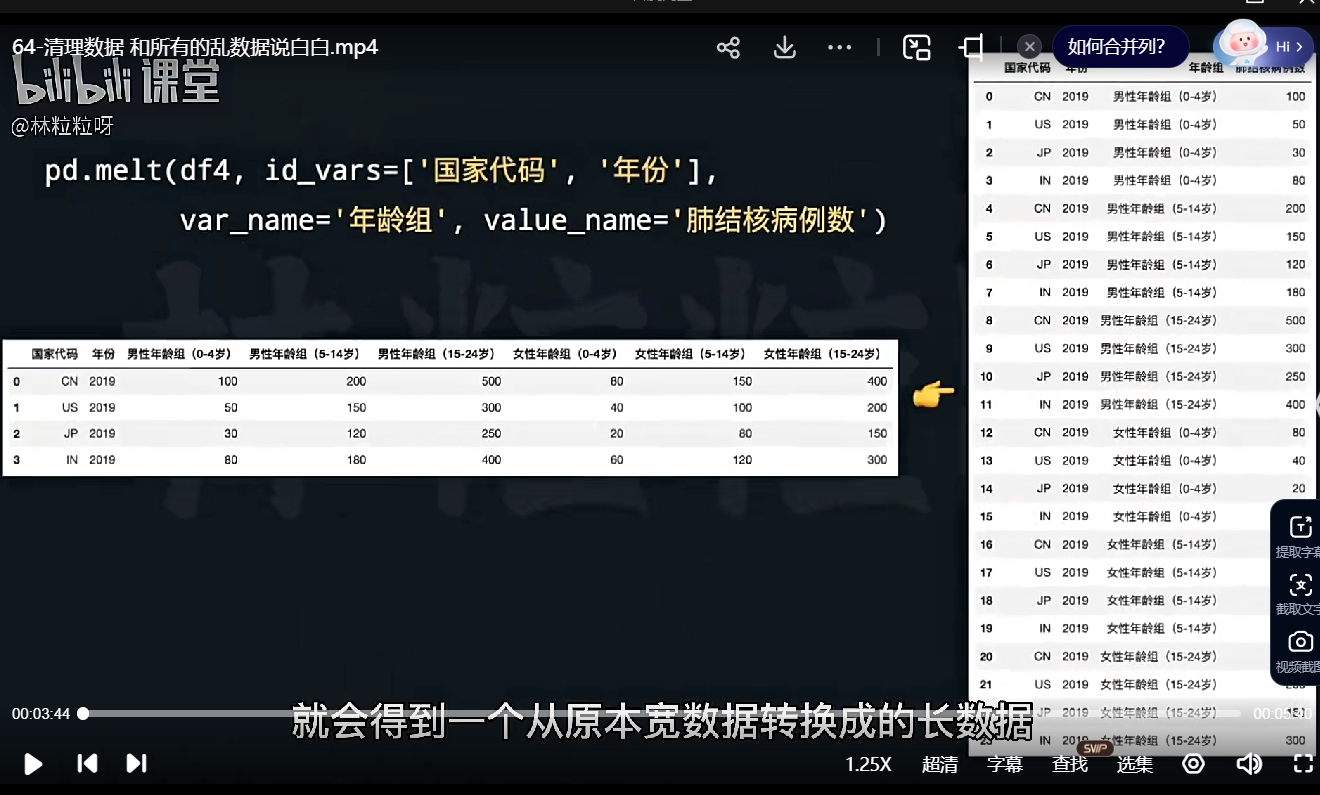Click the 提取字幕 subtitle extraction icon
This screenshot has height=795, width=1320.
[1300, 525]
